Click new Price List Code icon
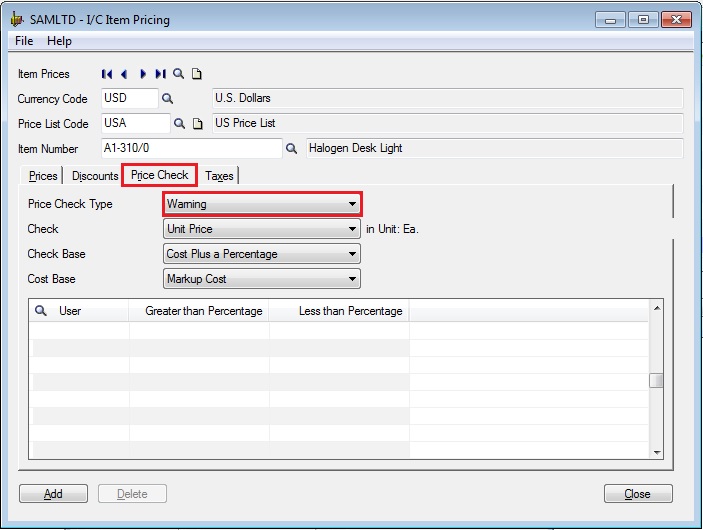The height and width of the screenshot is (530, 703). point(197,124)
